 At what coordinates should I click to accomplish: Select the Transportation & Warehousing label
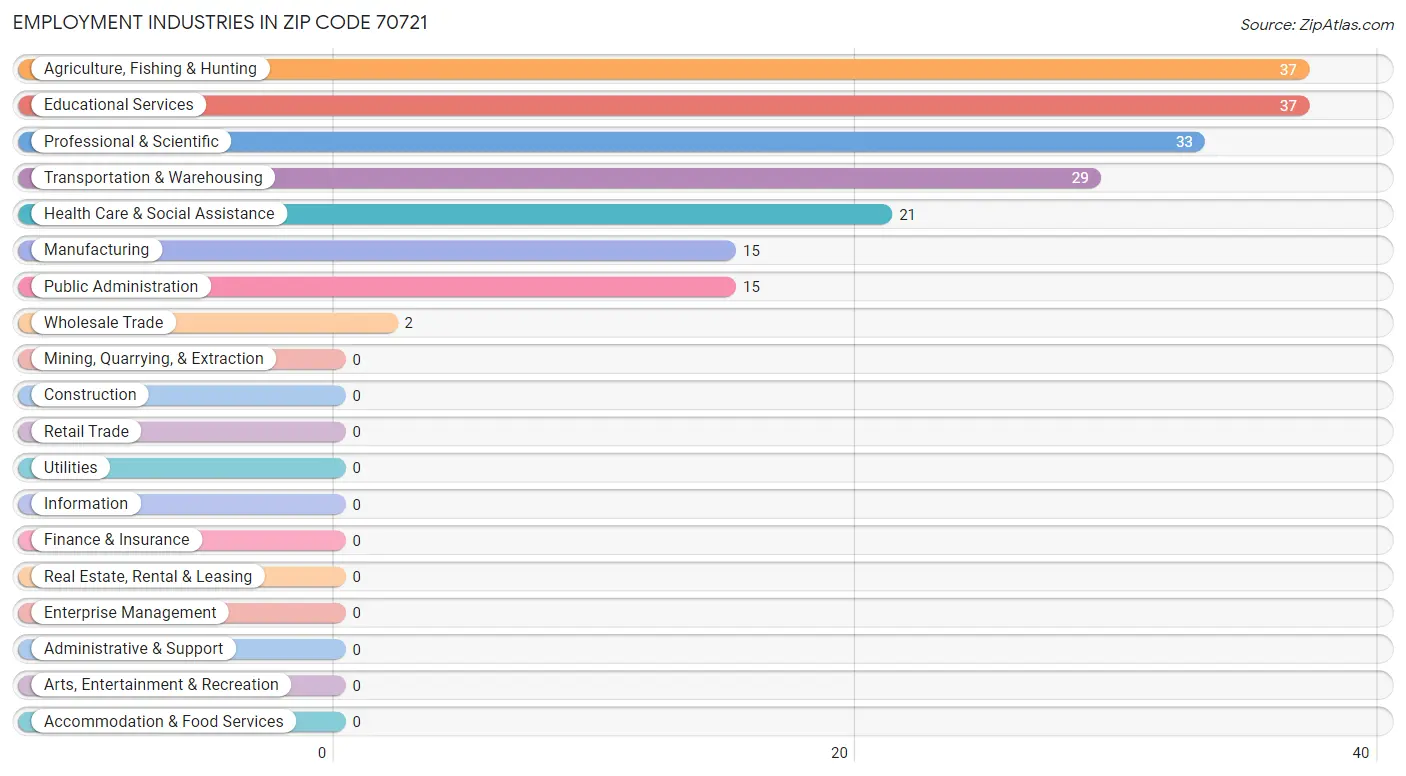(153, 177)
